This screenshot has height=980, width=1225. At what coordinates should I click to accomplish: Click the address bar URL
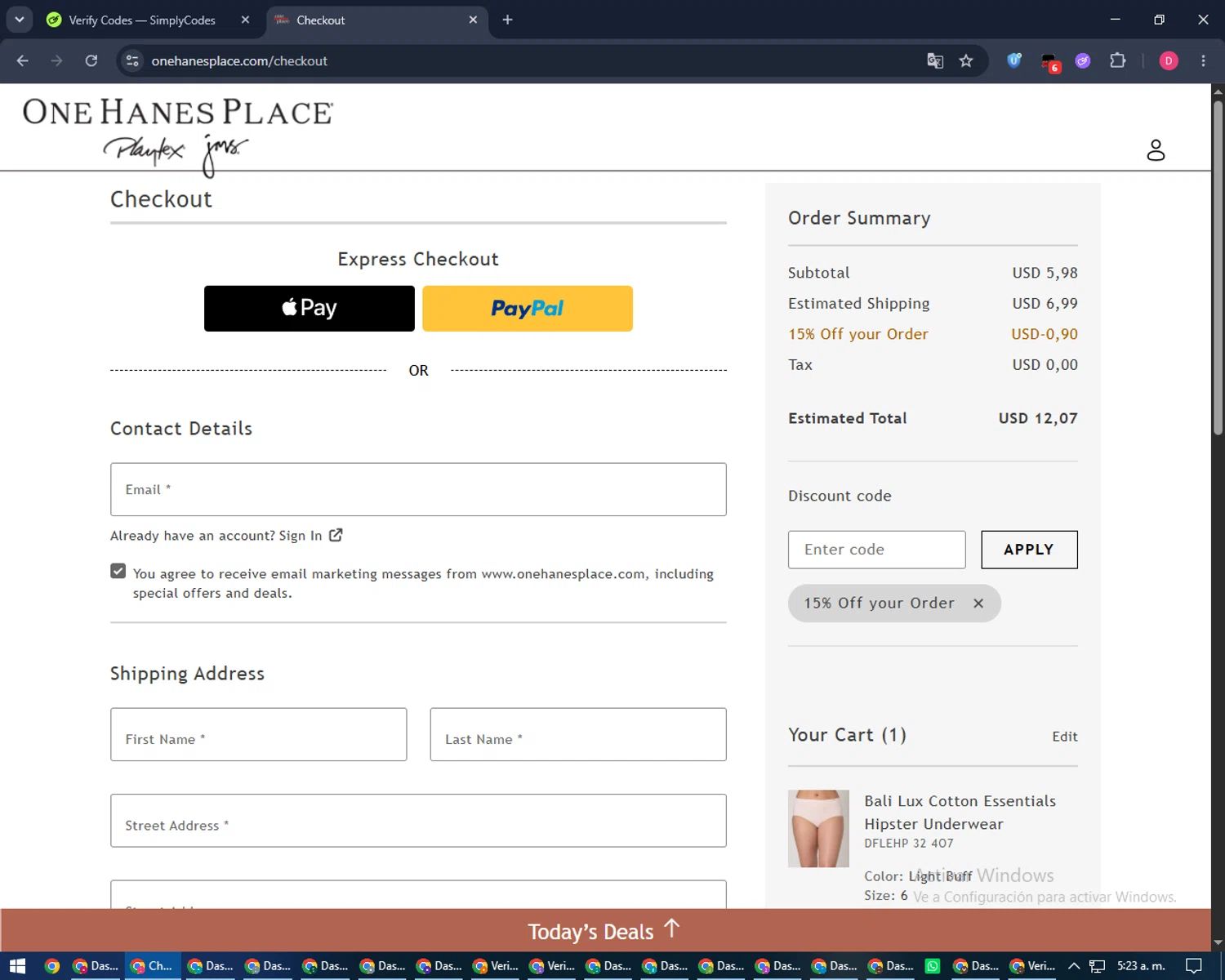[x=239, y=60]
